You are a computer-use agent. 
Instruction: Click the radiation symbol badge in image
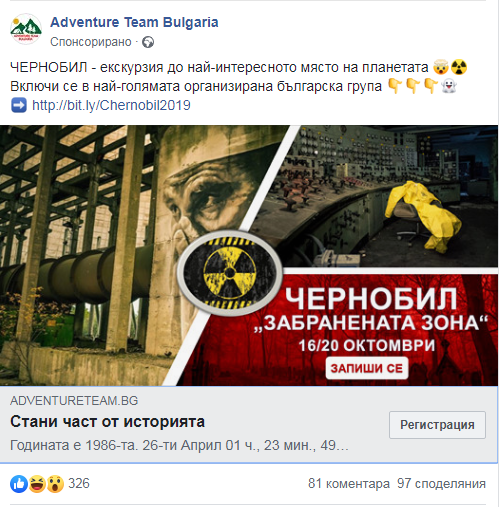coord(230,273)
